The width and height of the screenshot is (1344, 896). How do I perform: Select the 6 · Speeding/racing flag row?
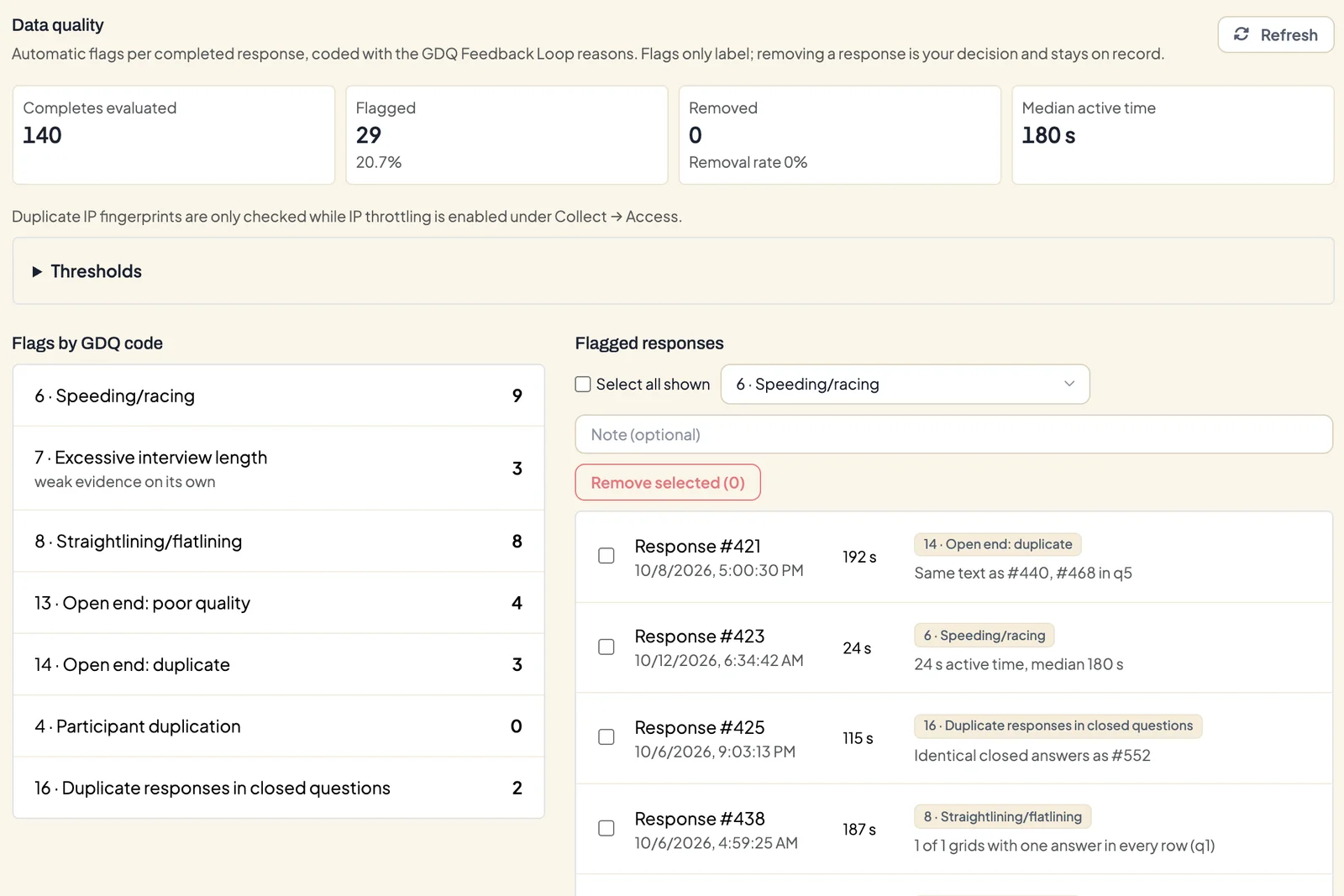pos(278,396)
